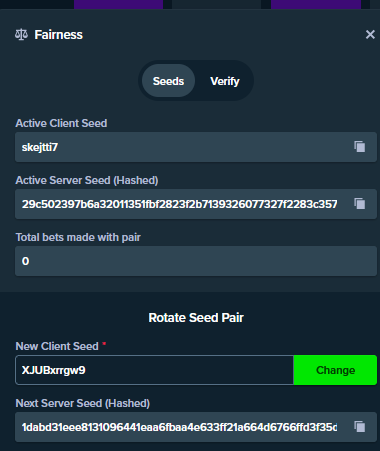Viewport: 380px width, 451px height.
Task: Open the Verify tab
Action: point(225,81)
